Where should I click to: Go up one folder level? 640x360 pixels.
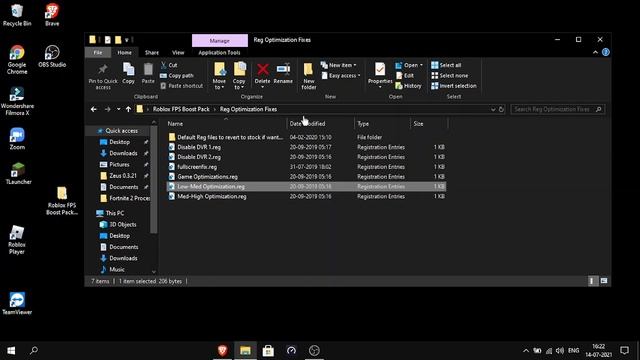coord(128,109)
